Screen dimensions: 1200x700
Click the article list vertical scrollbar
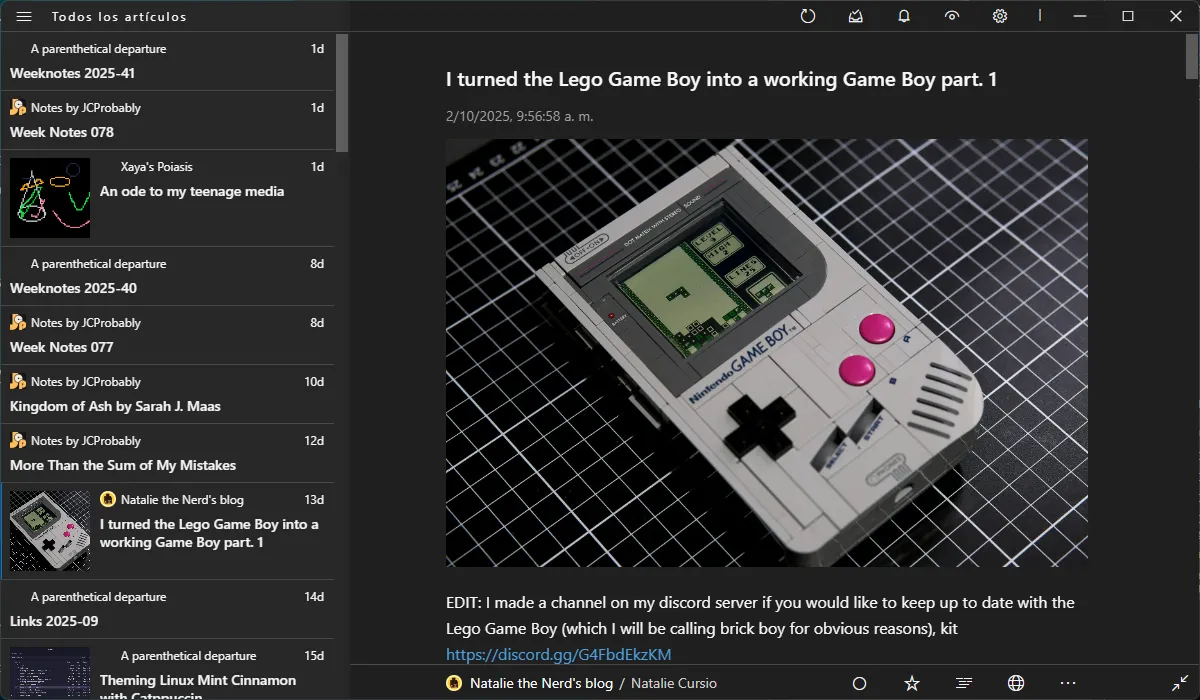(x=342, y=95)
